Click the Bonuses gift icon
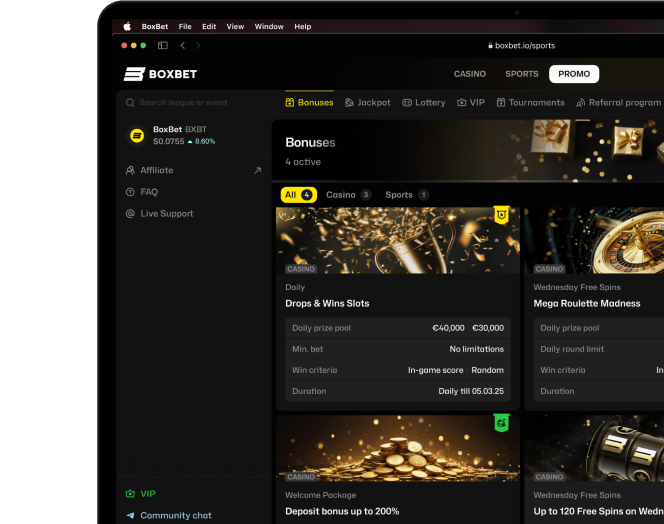The width and height of the screenshot is (664, 524). [x=290, y=103]
